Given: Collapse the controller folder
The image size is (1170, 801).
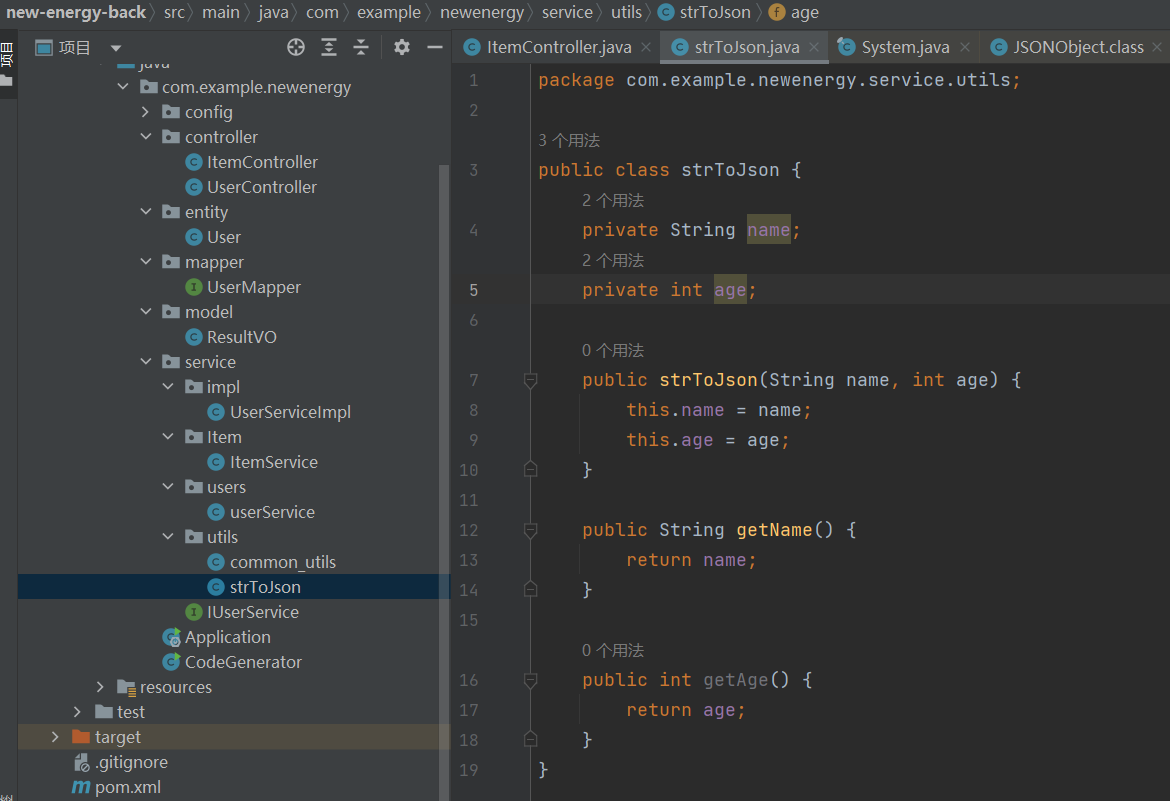Looking at the screenshot, I should [146, 137].
